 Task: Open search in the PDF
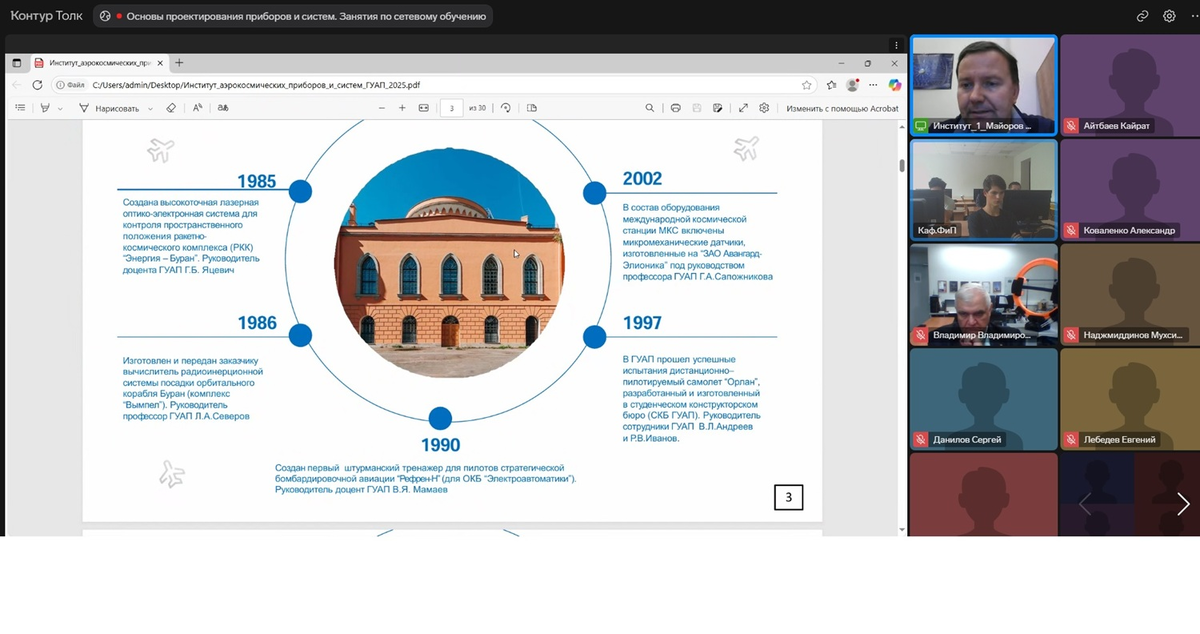(650, 108)
